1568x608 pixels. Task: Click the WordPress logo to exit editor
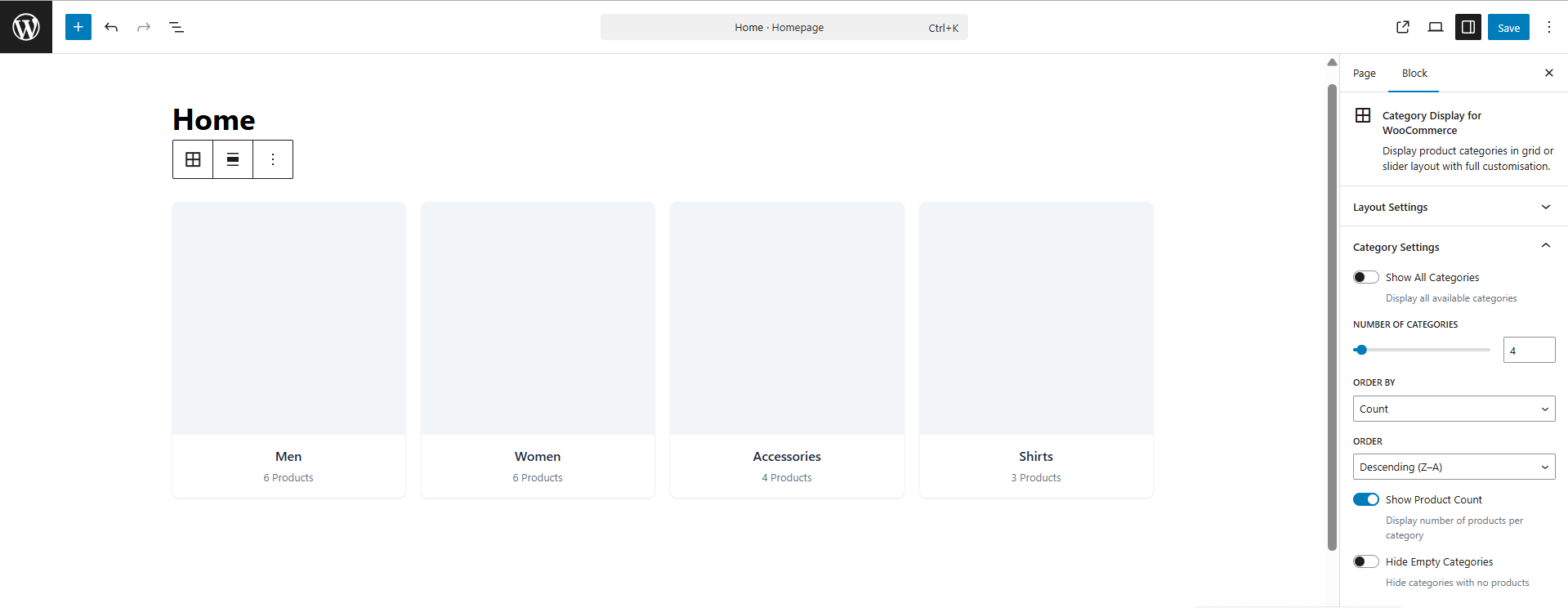26,27
